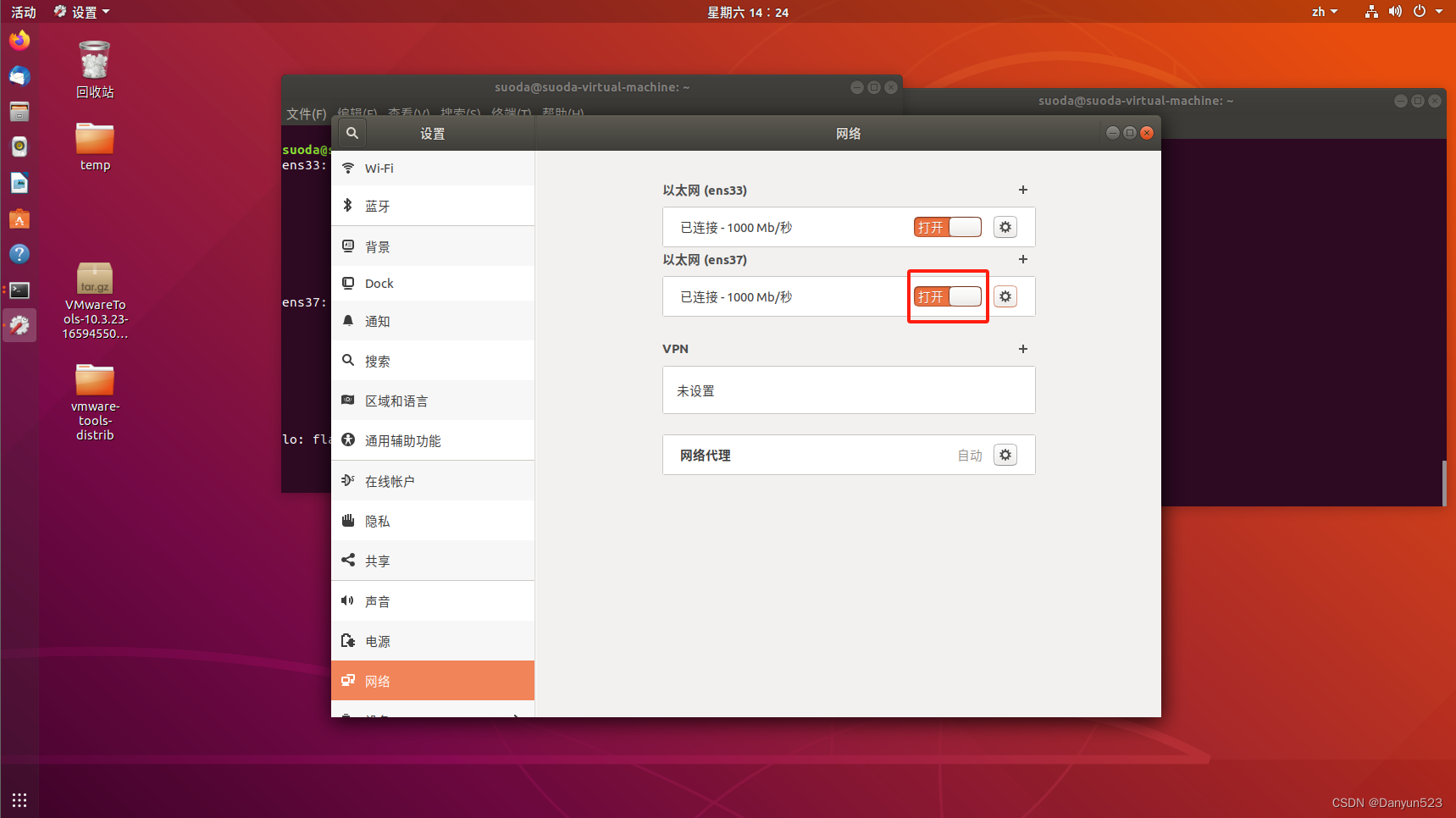This screenshot has height=818, width=1456.
Task: Select the Trash (回收站) desktop icon
Action: [95, 70]
